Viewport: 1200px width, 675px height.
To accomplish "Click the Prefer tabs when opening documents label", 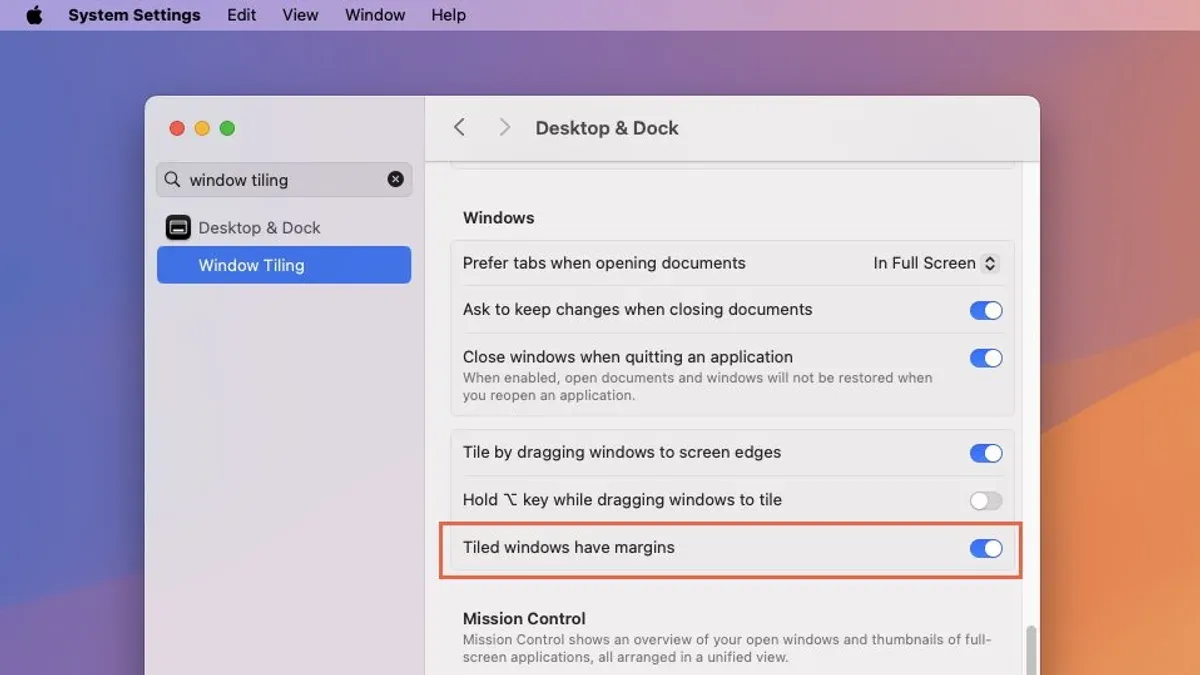I will pyautogui.click(x=604, y=263).
